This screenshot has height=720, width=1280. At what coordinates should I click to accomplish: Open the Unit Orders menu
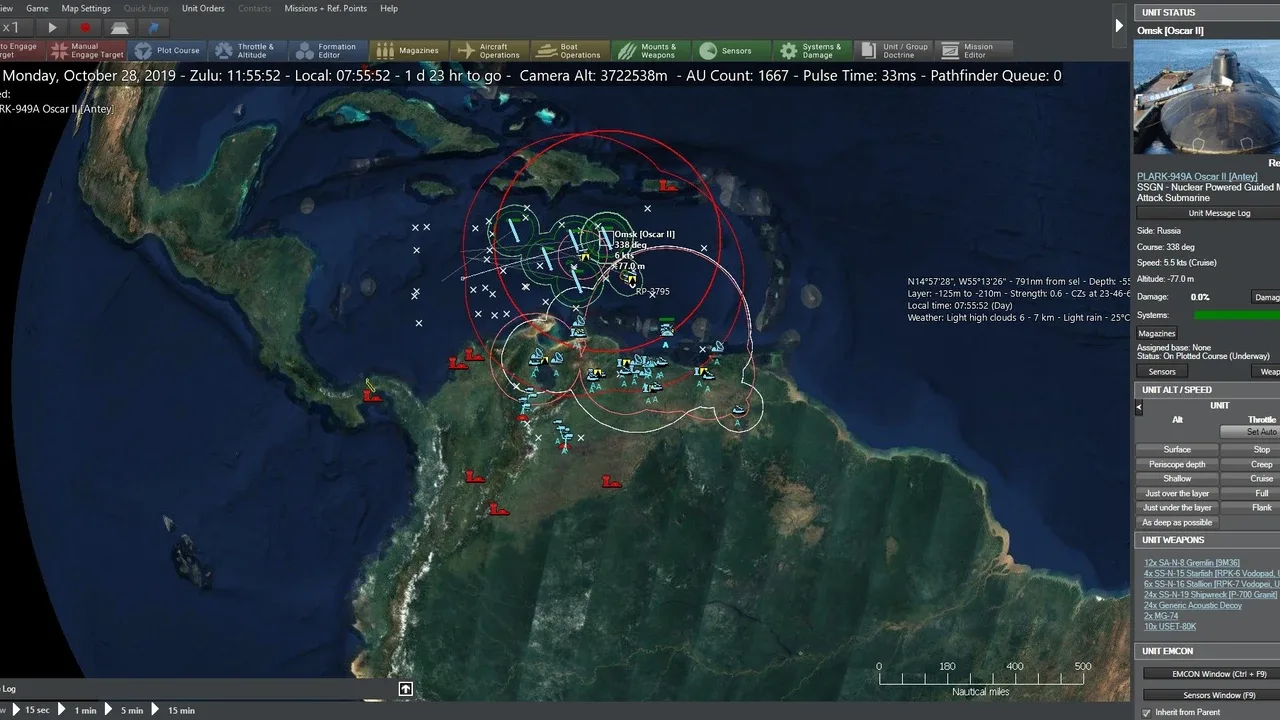(x=203, y=8)
